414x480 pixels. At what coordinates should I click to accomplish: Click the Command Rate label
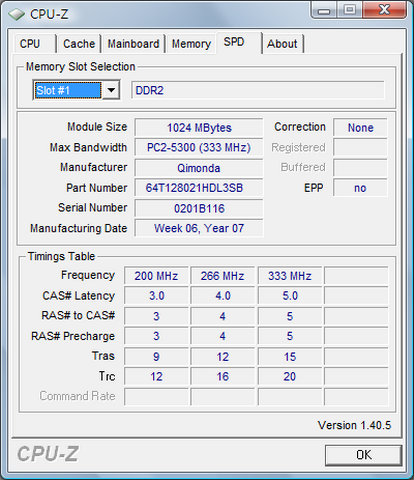[x=77, y=396]
